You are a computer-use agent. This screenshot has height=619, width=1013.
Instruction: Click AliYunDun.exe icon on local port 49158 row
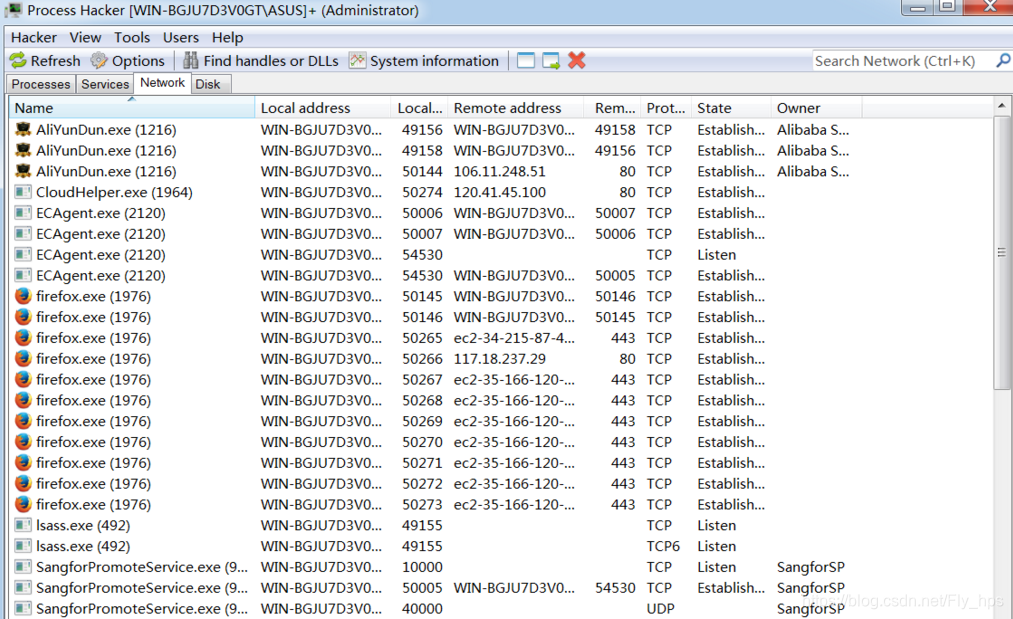[23, 150]
